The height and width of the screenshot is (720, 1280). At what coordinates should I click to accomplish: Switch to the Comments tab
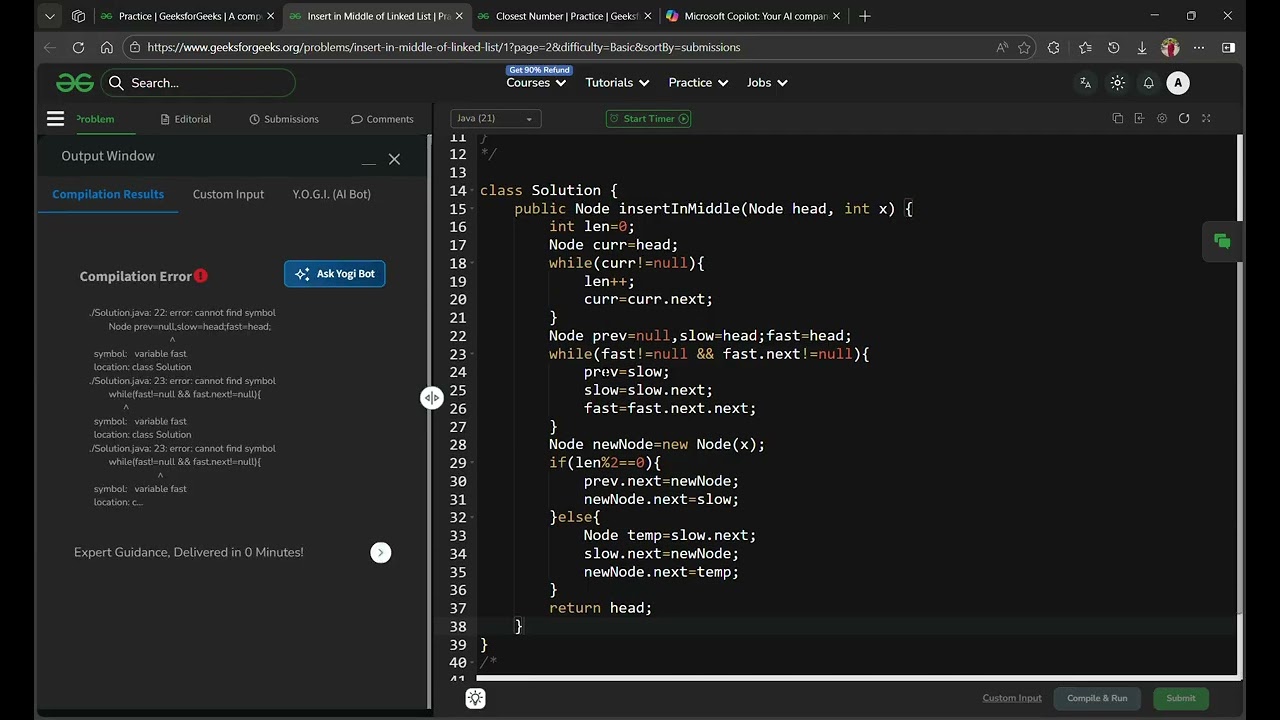point(382,119)
